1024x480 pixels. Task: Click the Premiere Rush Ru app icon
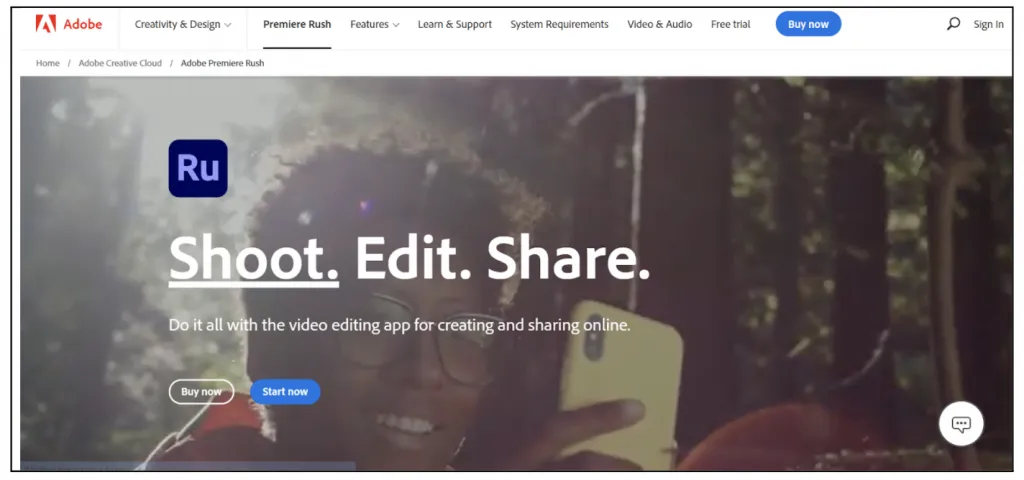[198, 168]
